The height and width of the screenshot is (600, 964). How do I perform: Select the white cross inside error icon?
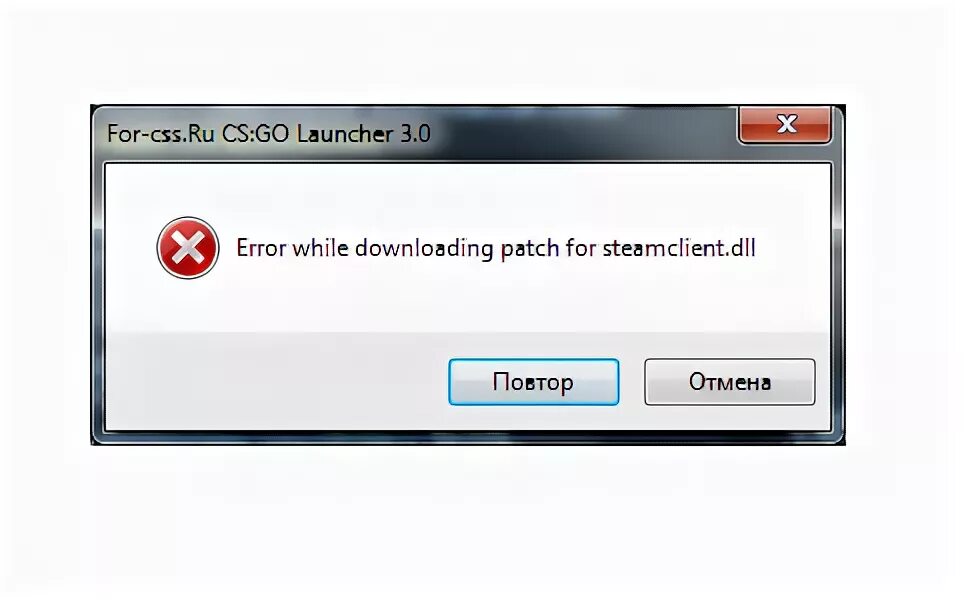tap(188, 248)
